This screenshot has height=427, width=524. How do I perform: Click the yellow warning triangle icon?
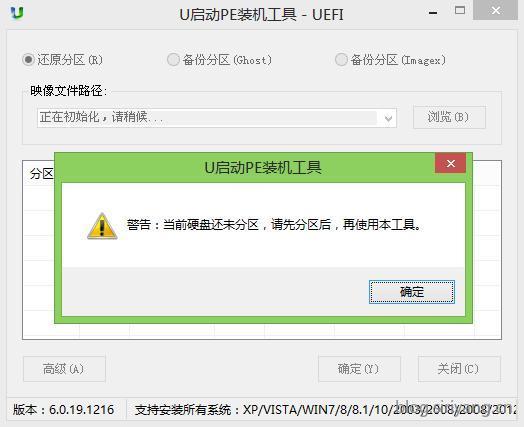click(x=102, y=226)
